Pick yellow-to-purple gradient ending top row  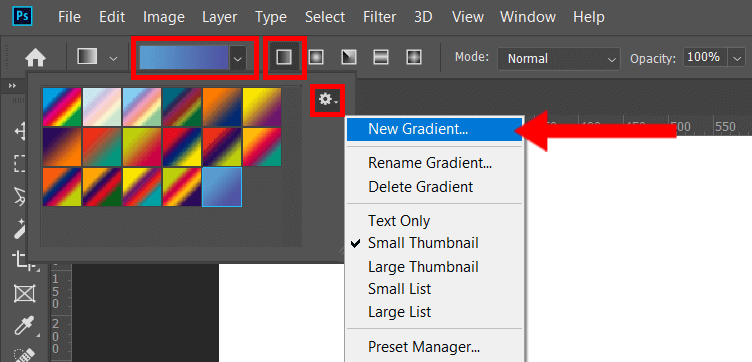262,107
